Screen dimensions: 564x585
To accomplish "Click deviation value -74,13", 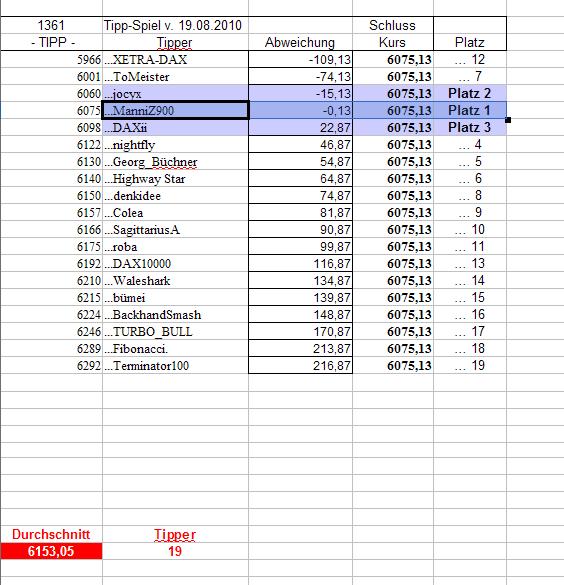I will click(x=300, y=76).
